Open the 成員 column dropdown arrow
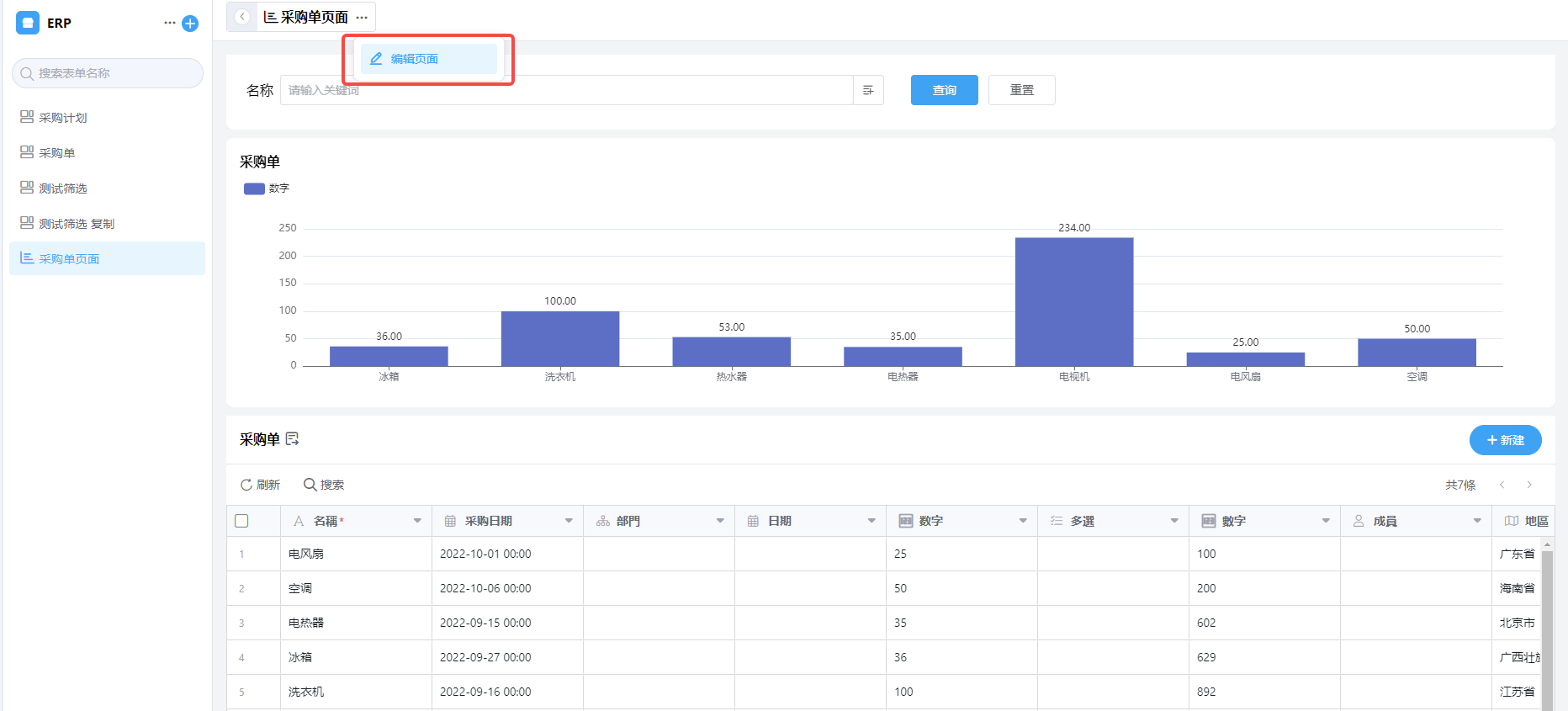The height and width of the screenshot is (711, 1568). click(1477, 521)
